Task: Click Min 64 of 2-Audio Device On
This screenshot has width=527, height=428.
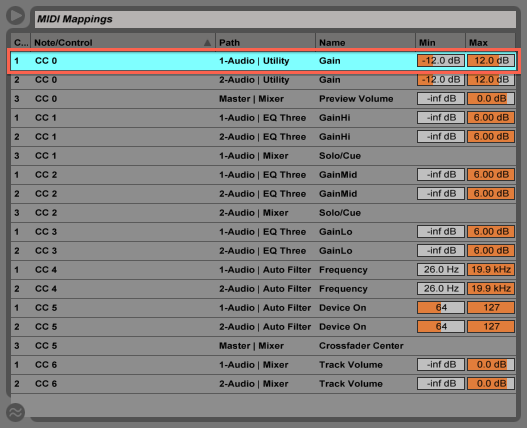Action: coord(441,326)
